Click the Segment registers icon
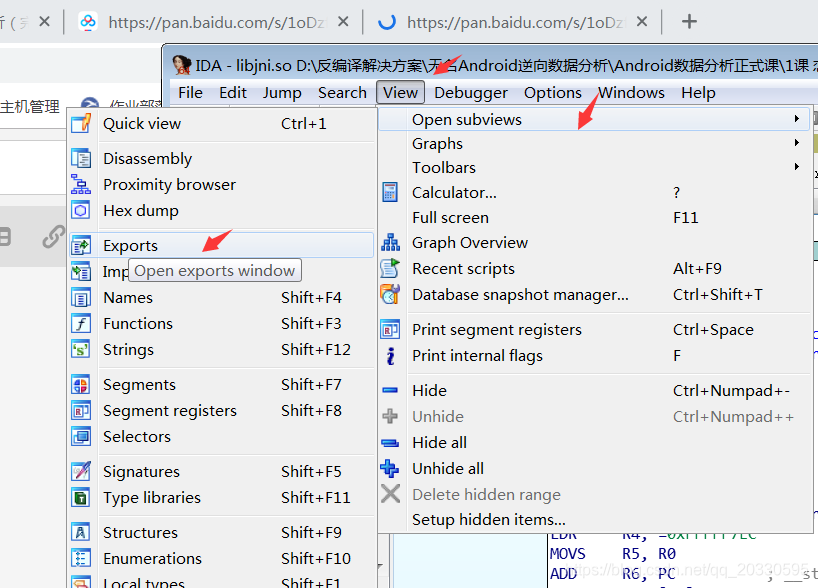Viewport: 818px width, 588px height. click(x=81, y=411)
